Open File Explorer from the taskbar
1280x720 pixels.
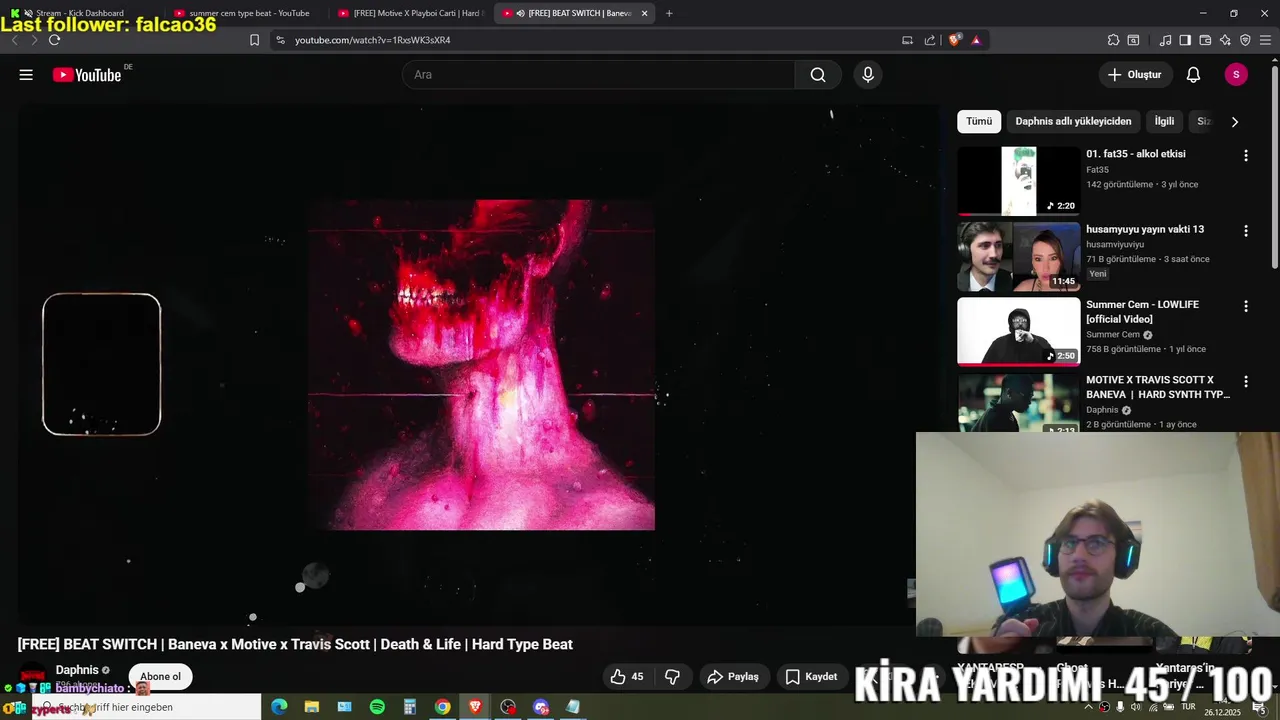tap(312, 707)
